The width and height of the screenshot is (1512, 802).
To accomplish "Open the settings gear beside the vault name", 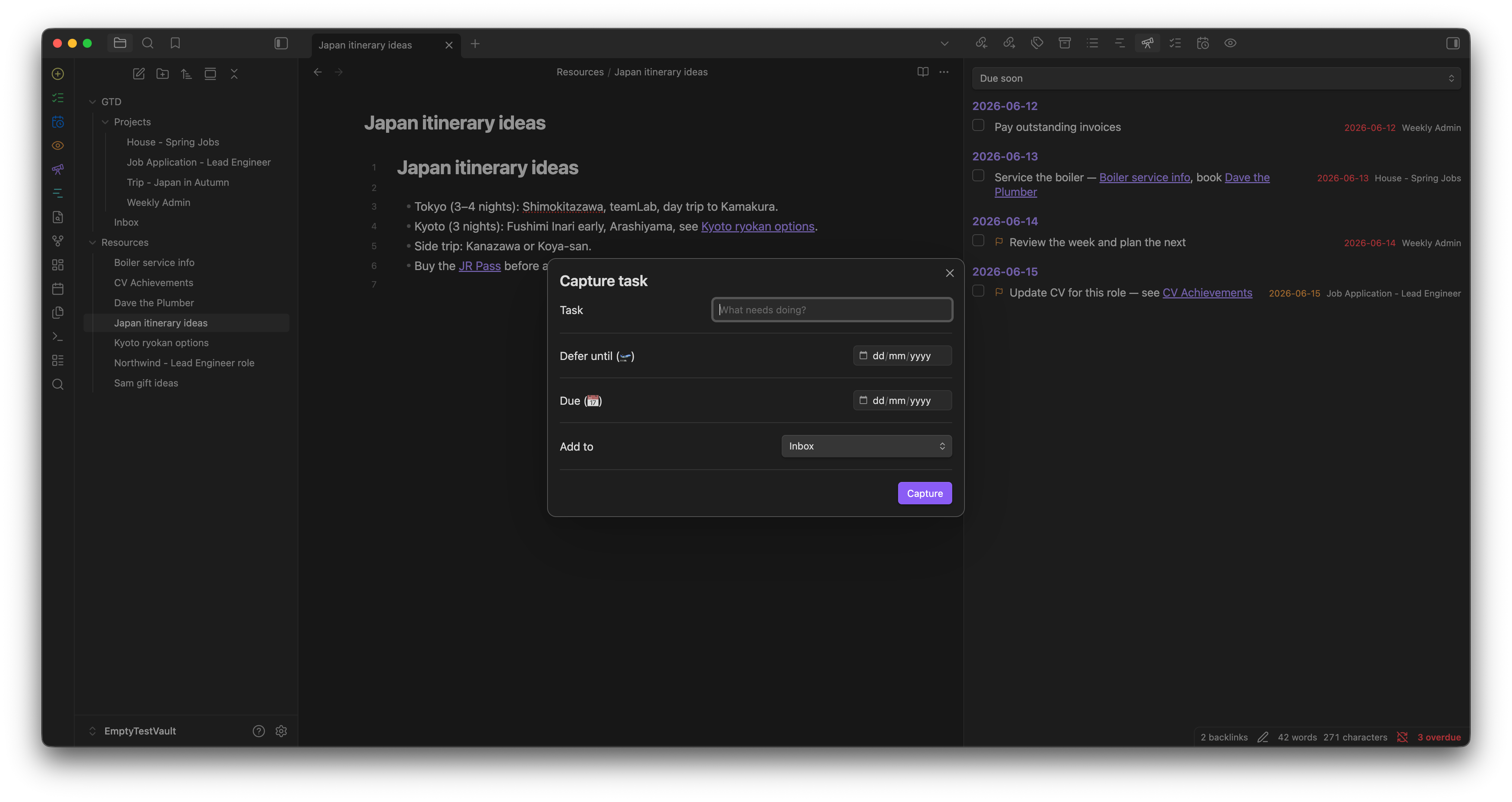I will point(281,731).
